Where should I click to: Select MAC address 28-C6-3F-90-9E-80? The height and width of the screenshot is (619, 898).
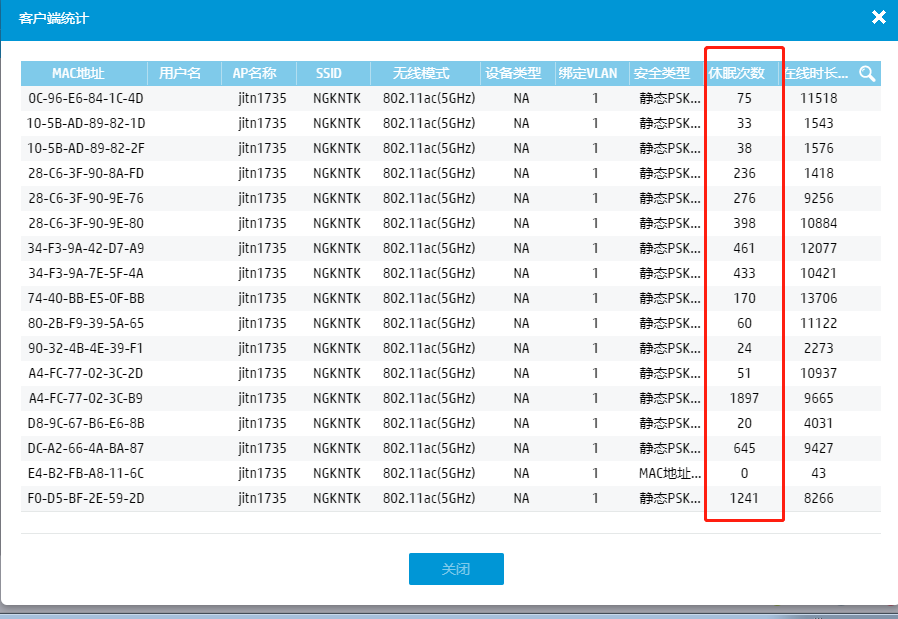86,223
